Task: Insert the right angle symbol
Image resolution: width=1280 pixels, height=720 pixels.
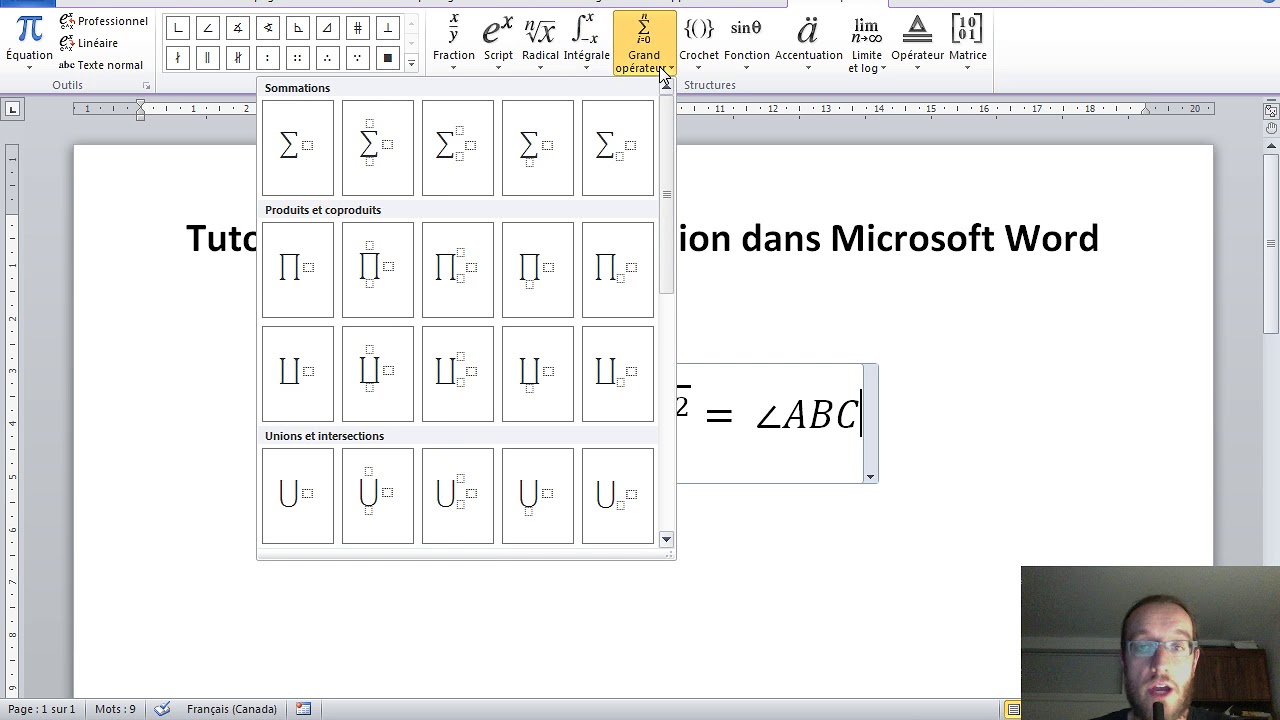Action: [x=178, y=28]
